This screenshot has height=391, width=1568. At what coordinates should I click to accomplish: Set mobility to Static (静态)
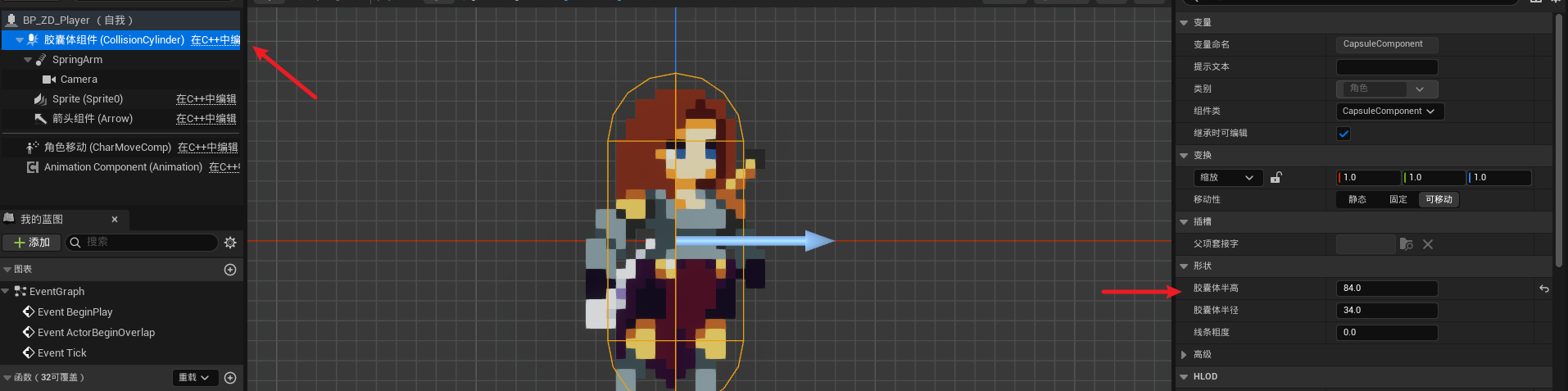[1357, 200]
